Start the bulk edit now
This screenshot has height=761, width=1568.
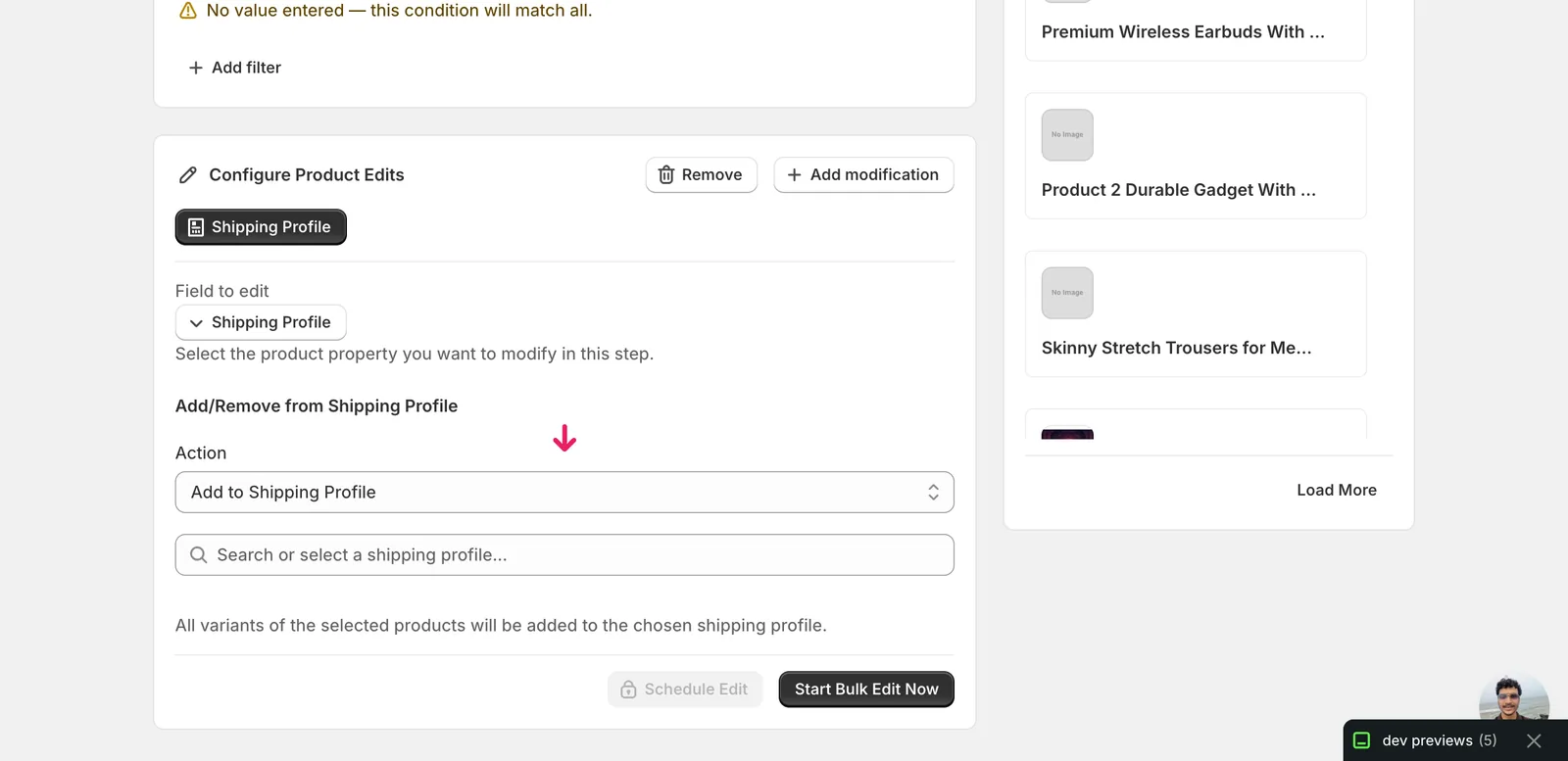[866, 690]
